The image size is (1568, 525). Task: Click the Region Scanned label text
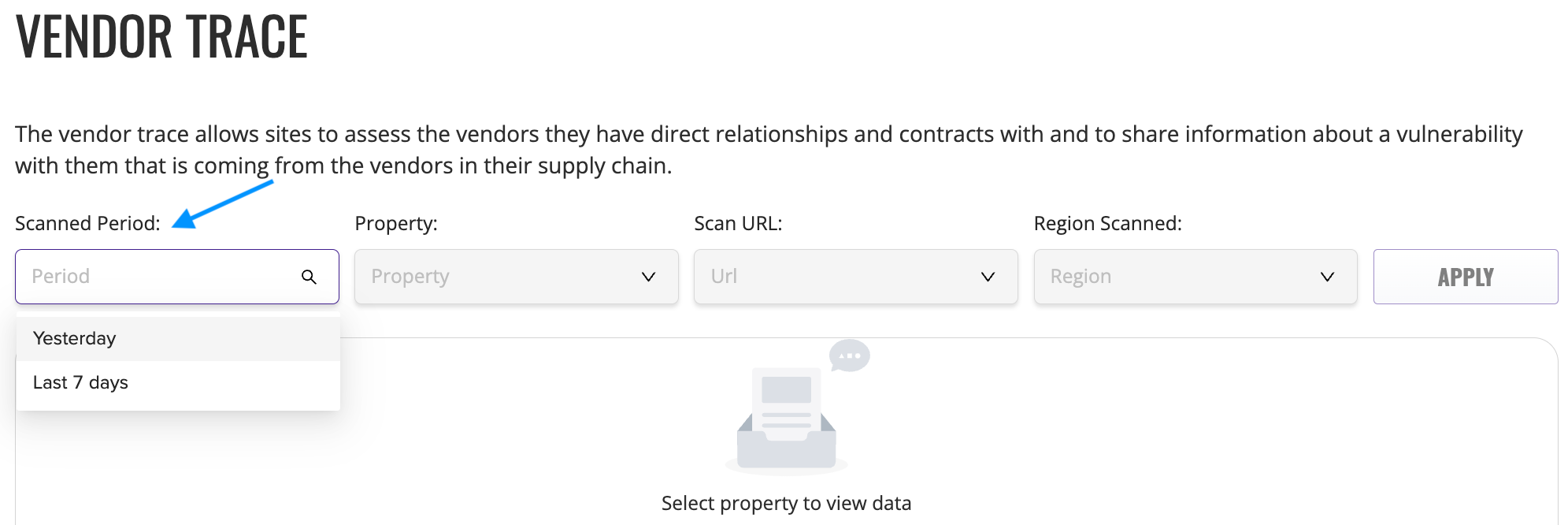point(1108,224)
